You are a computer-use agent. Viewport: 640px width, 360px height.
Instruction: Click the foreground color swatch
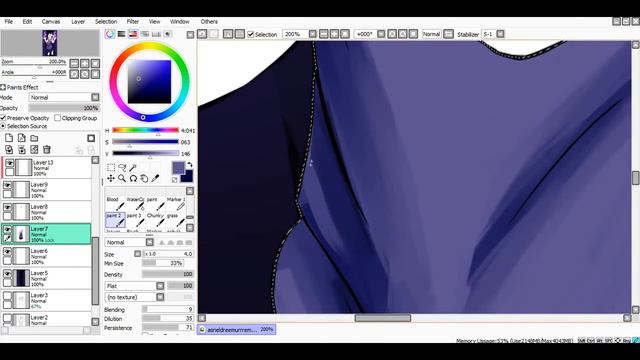[x=178, y=168]
